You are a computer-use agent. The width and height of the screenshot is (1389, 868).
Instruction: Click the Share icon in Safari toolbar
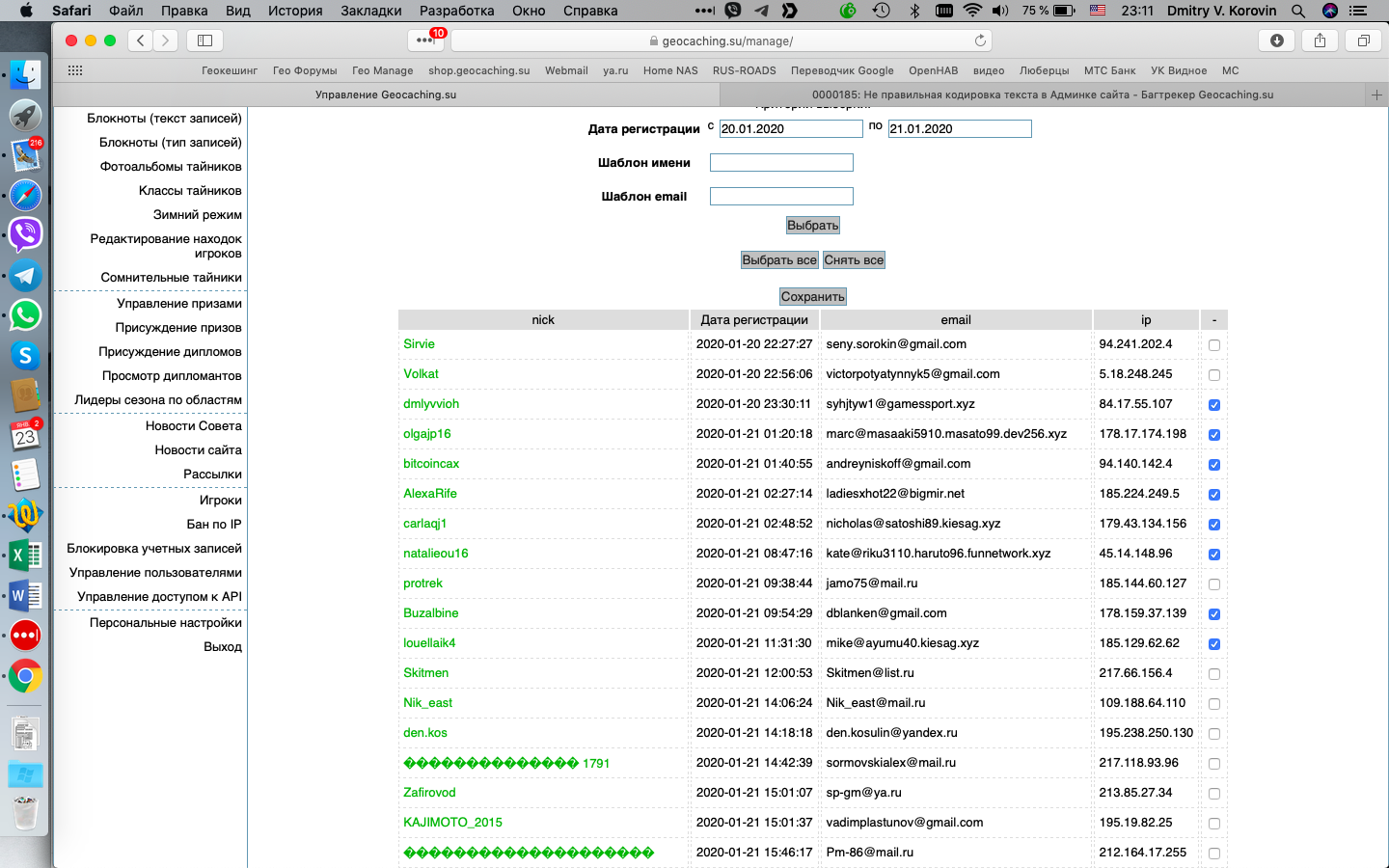pyautogui.click(x=1320, y=41)
